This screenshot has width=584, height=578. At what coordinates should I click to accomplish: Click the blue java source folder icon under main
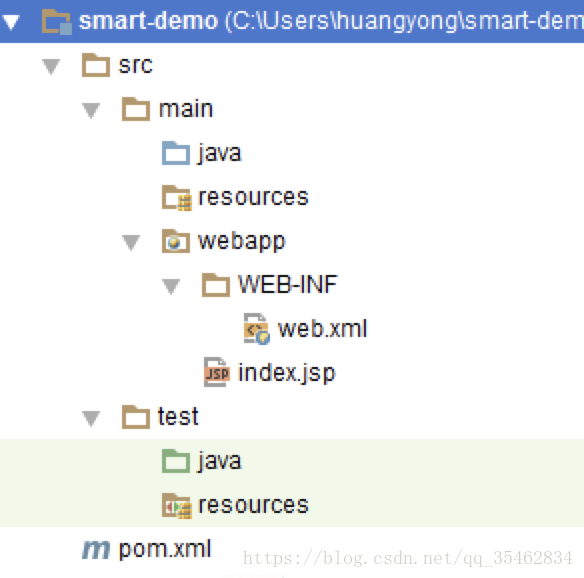176,153
